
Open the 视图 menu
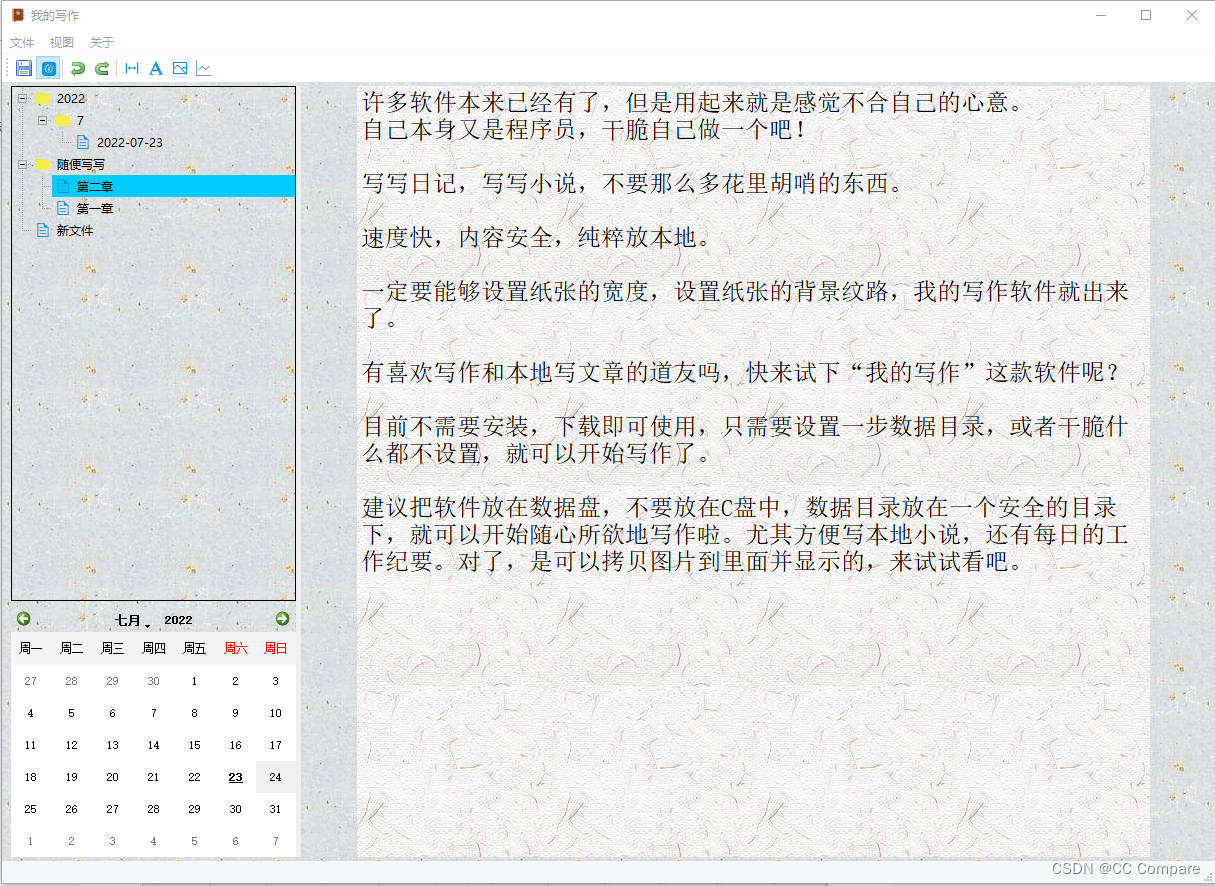click(62, 42)
